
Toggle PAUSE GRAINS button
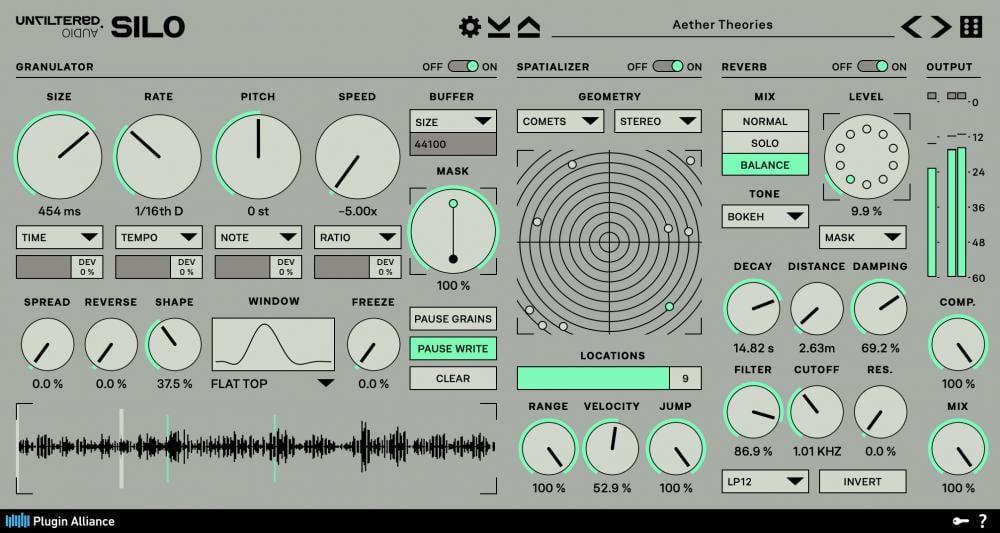pyautogui.click(x=453, y=319)
